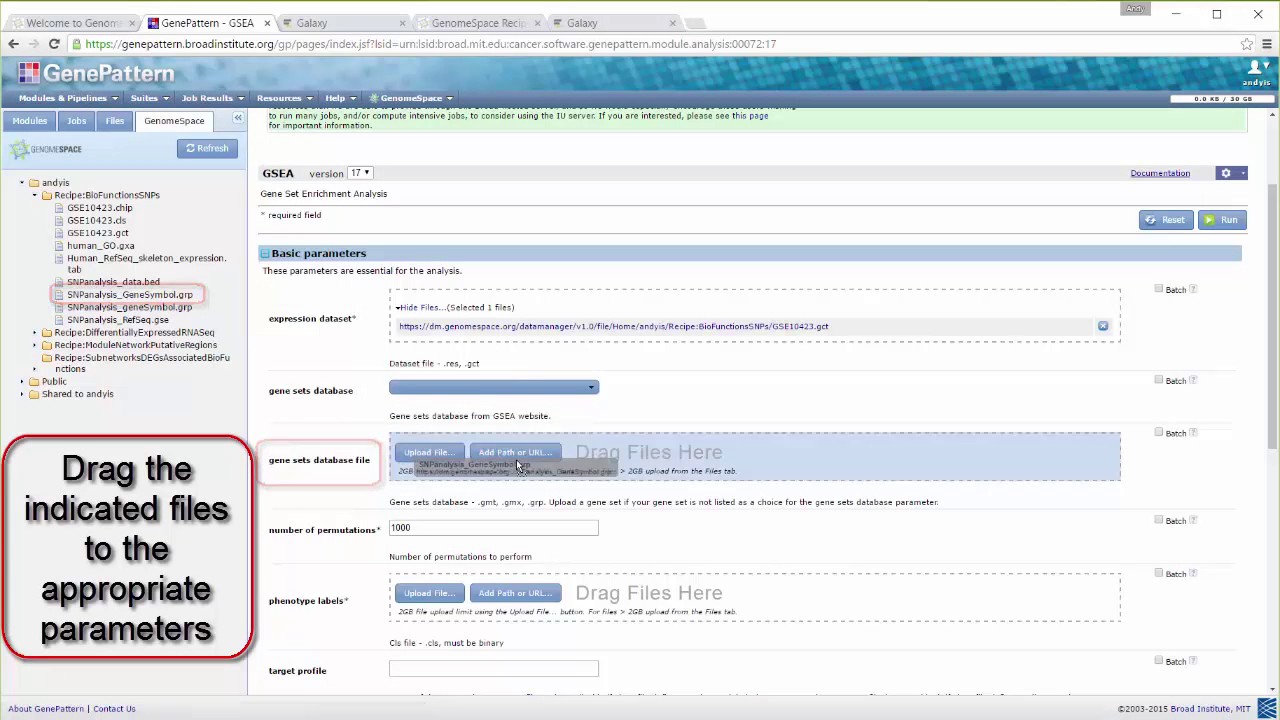1280x720 pixels.
Task: Switch to the Jobs tab
Action: point(76,120)
